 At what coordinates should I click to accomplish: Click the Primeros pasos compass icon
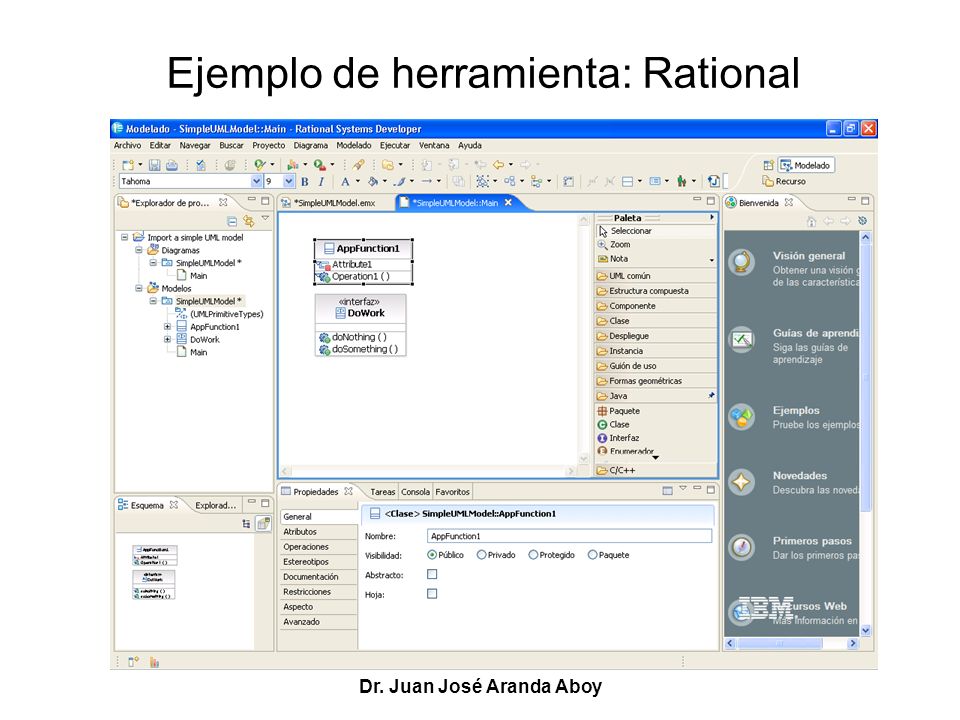[741, 547]
